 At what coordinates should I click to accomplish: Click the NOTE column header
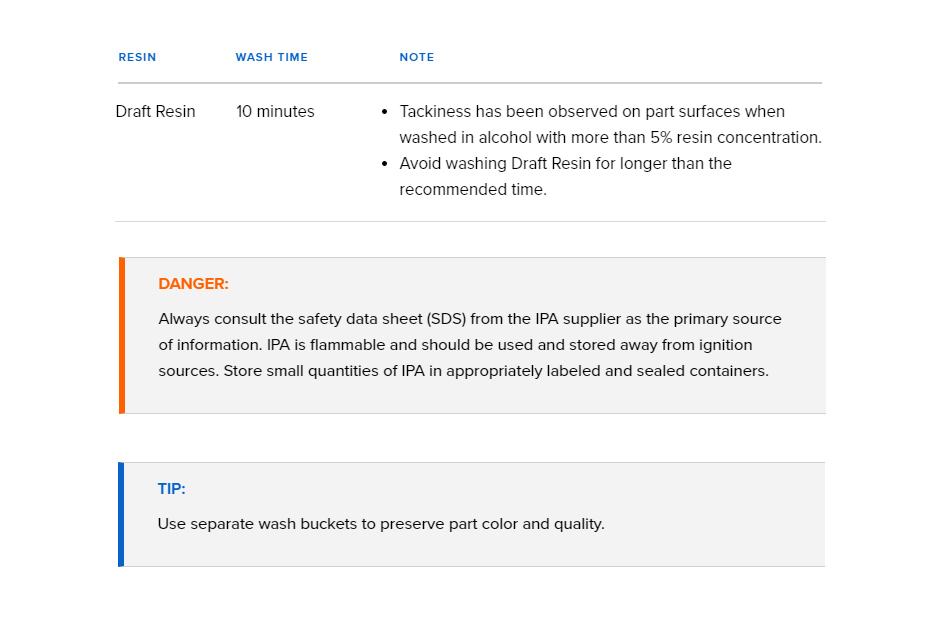tap(417, 57)
